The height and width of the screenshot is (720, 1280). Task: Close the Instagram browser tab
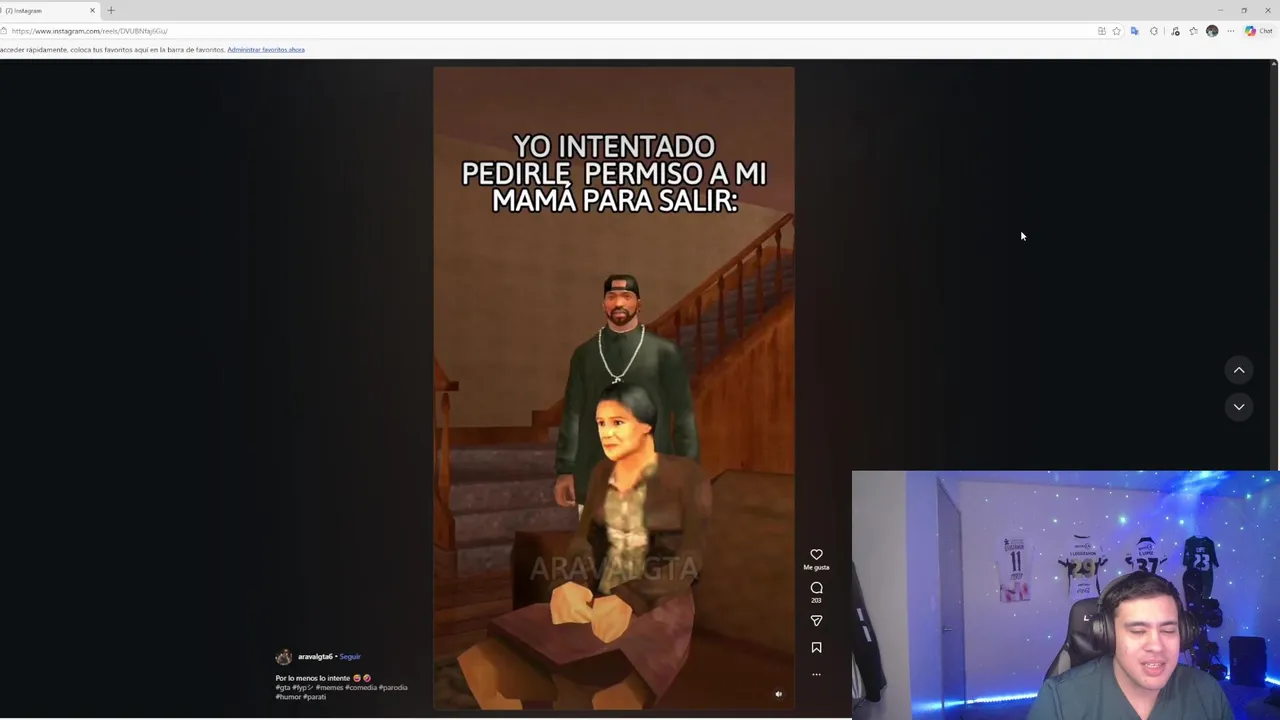point(92,10)
